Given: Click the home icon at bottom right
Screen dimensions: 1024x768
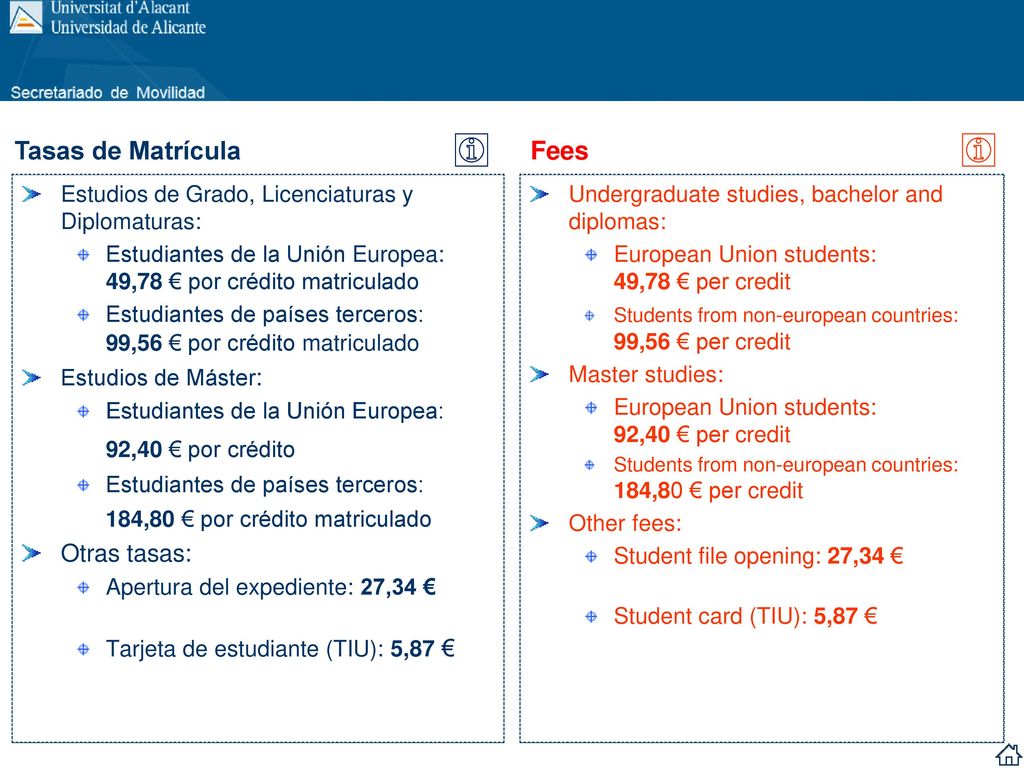Looking at the screenshot, I should click(1008, 754).
